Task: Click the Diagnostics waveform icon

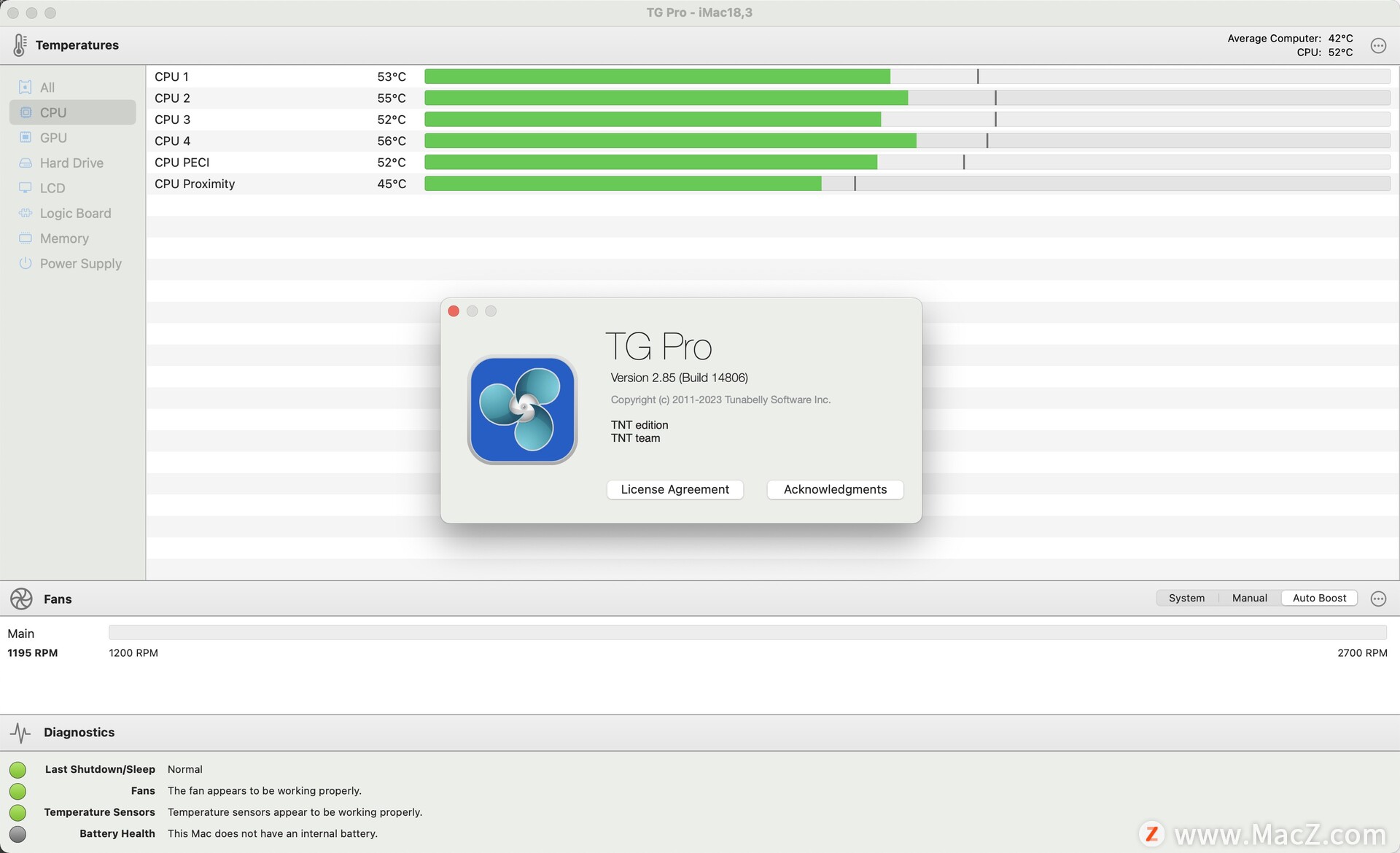Action: point(21,732)
